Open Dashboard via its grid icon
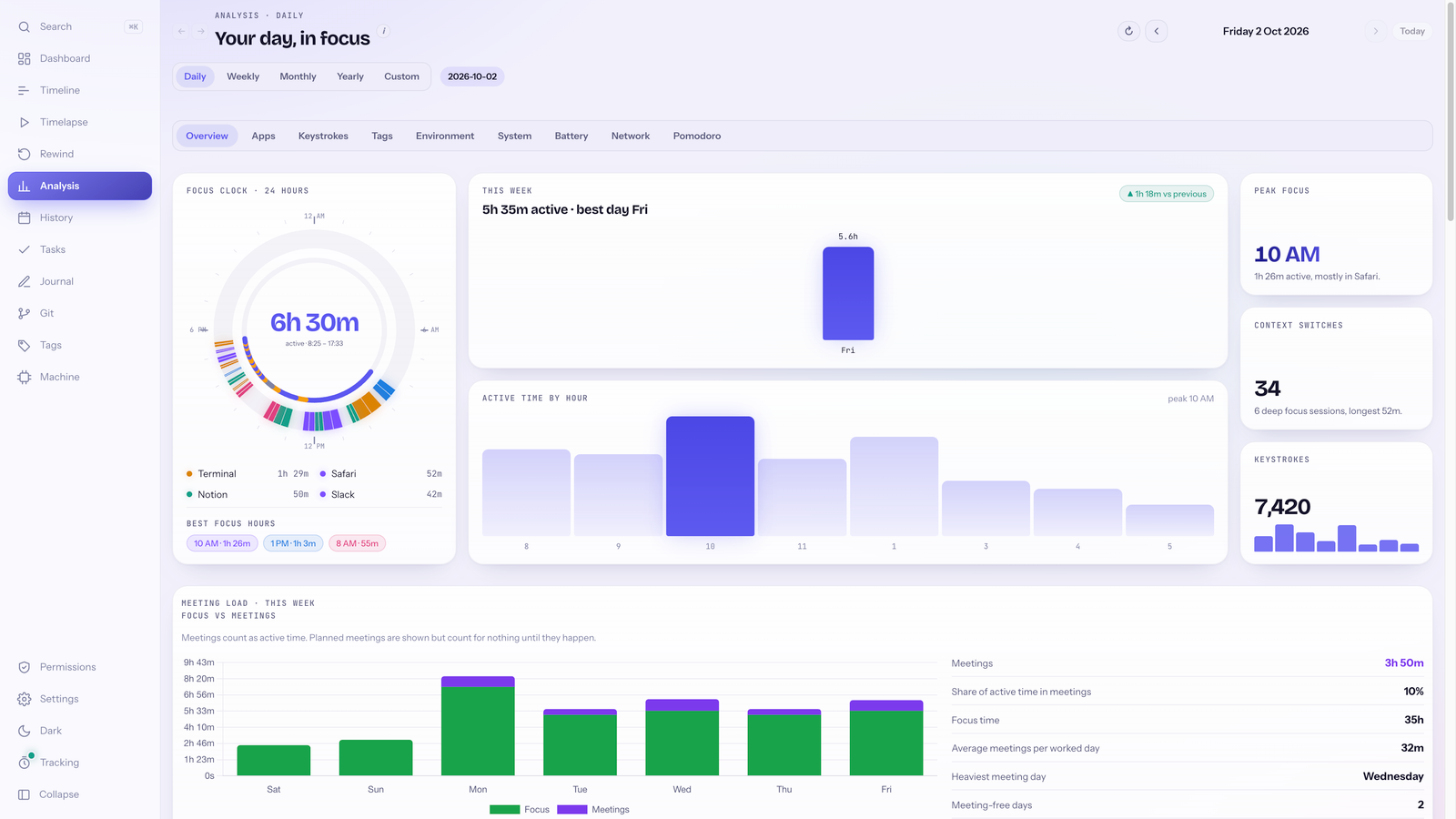Image resolution: width=1456 pixels, height=819 pixels. pyautogui.click(x=25, y=58)
